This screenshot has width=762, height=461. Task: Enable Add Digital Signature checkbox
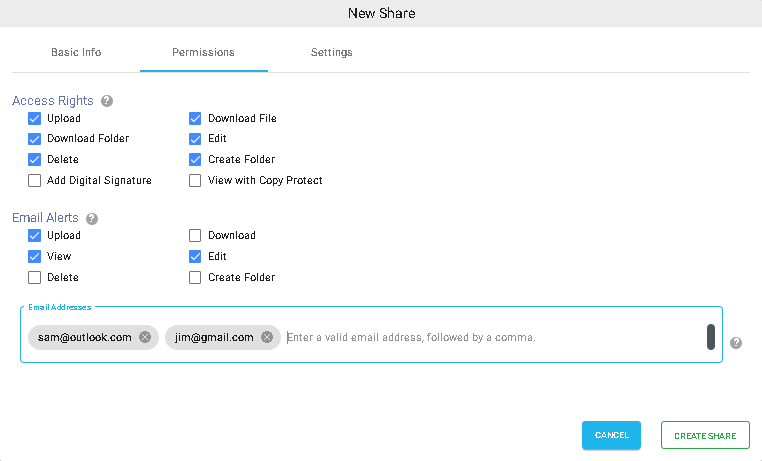coord(35,181)
